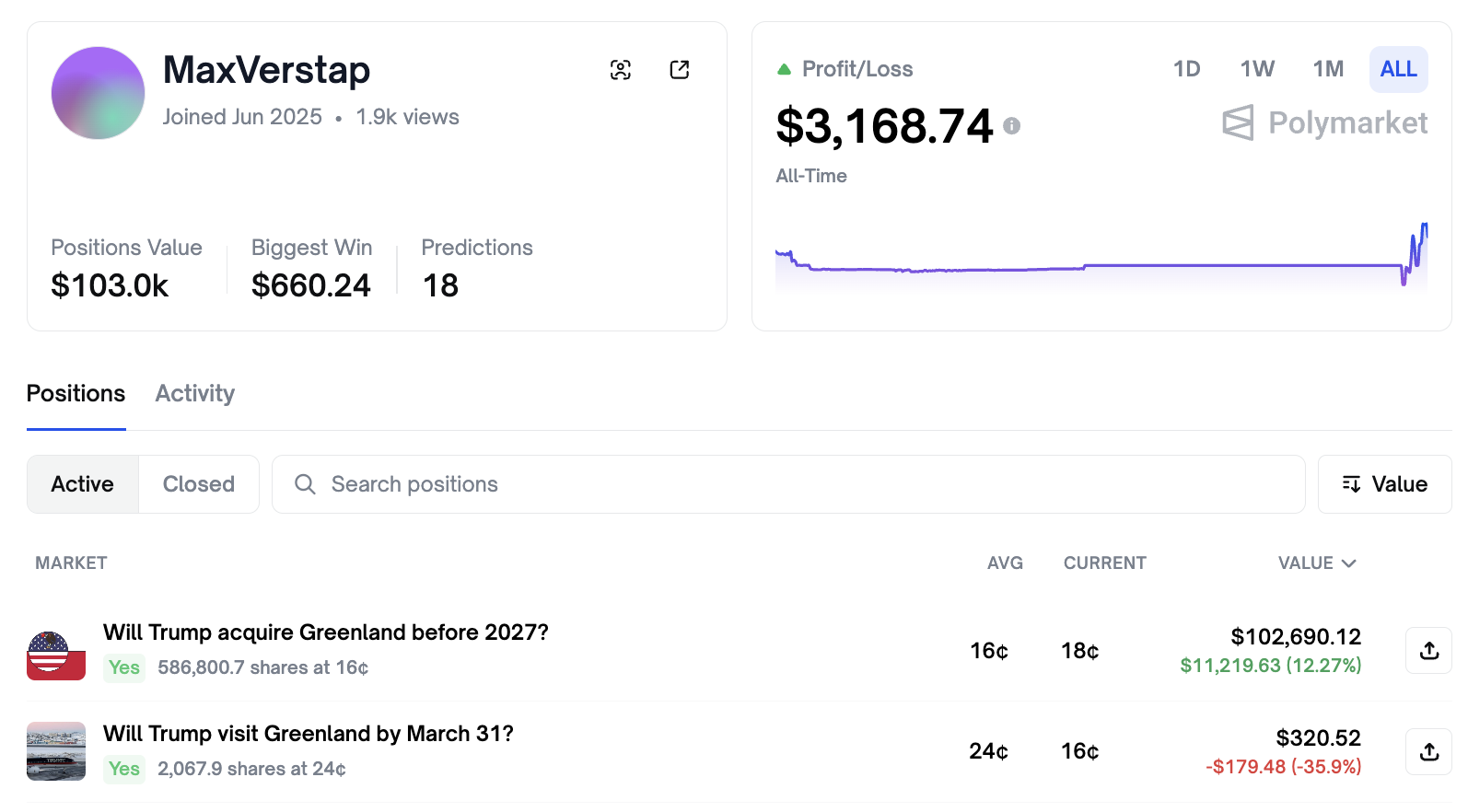The height and width of the screenshot is (812, 1468).
Task: Open the Positions tab
Action: click(x=76, y=393)
